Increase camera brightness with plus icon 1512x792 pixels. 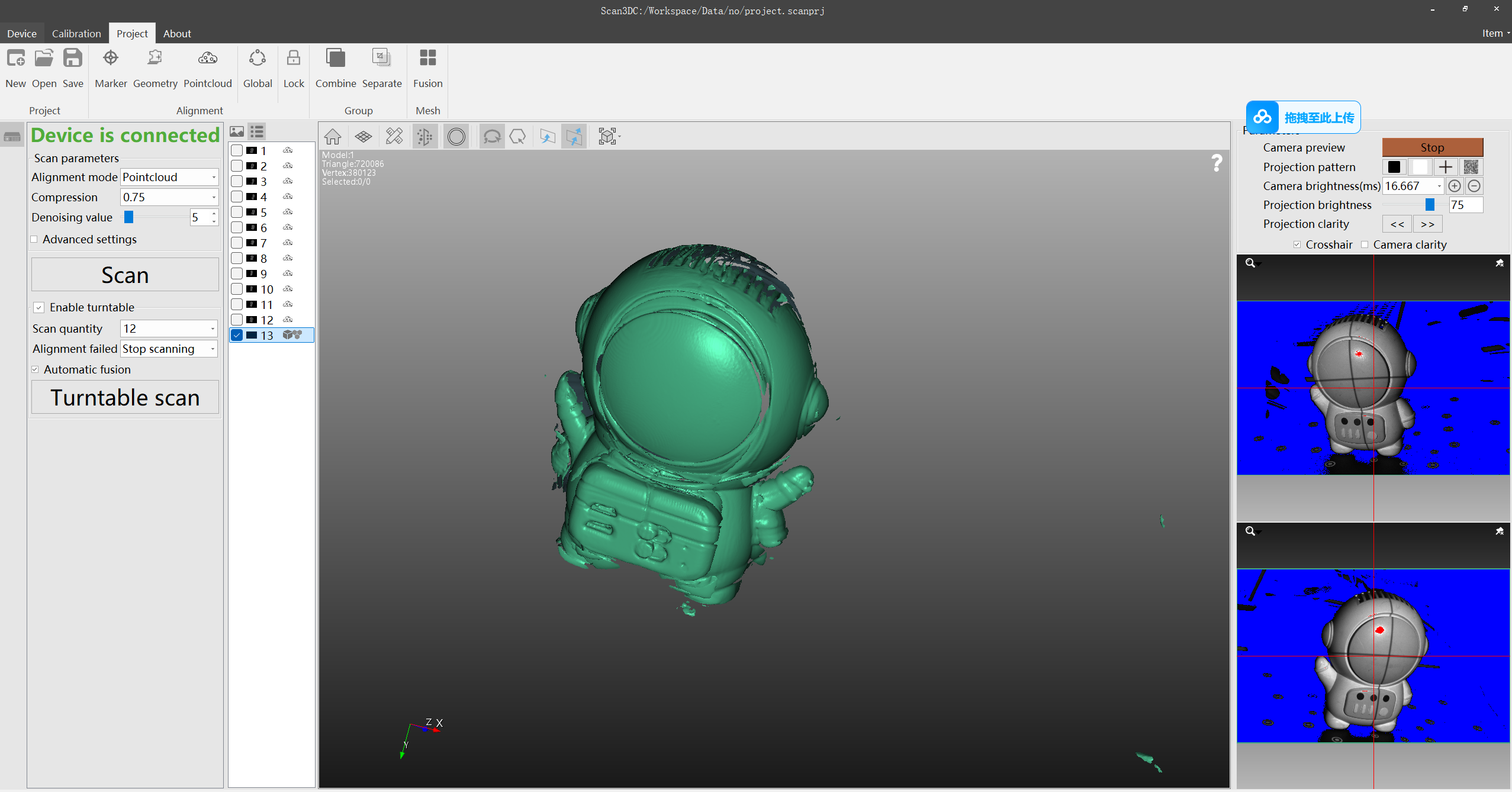pos(1455,186)
